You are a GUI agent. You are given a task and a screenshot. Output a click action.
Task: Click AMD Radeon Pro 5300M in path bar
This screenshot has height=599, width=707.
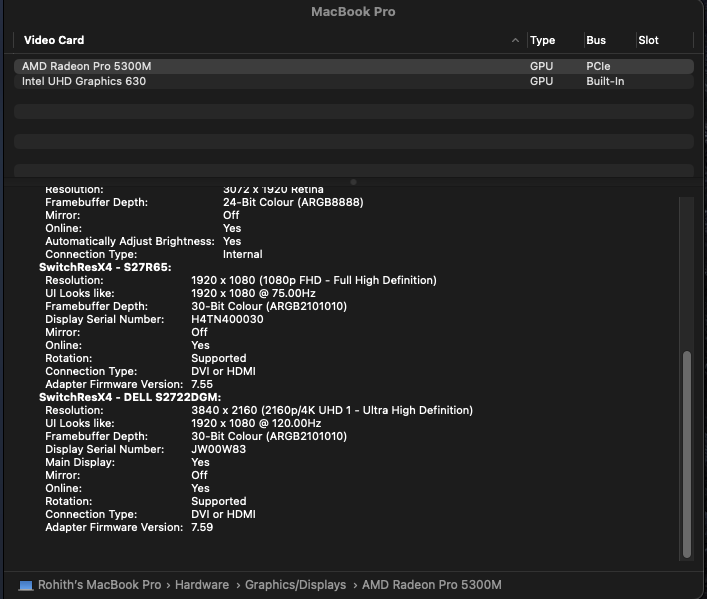(x=432, y=585)
